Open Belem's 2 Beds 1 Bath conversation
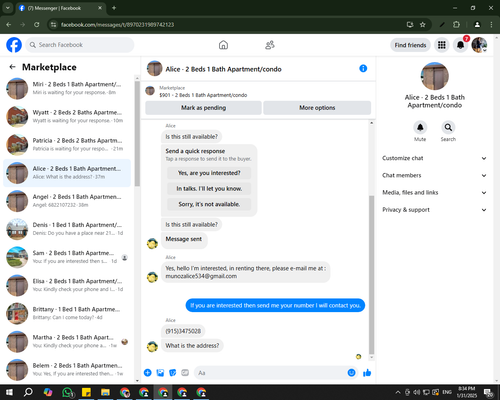This screenshot has height=400, width=500. [67, 370]
